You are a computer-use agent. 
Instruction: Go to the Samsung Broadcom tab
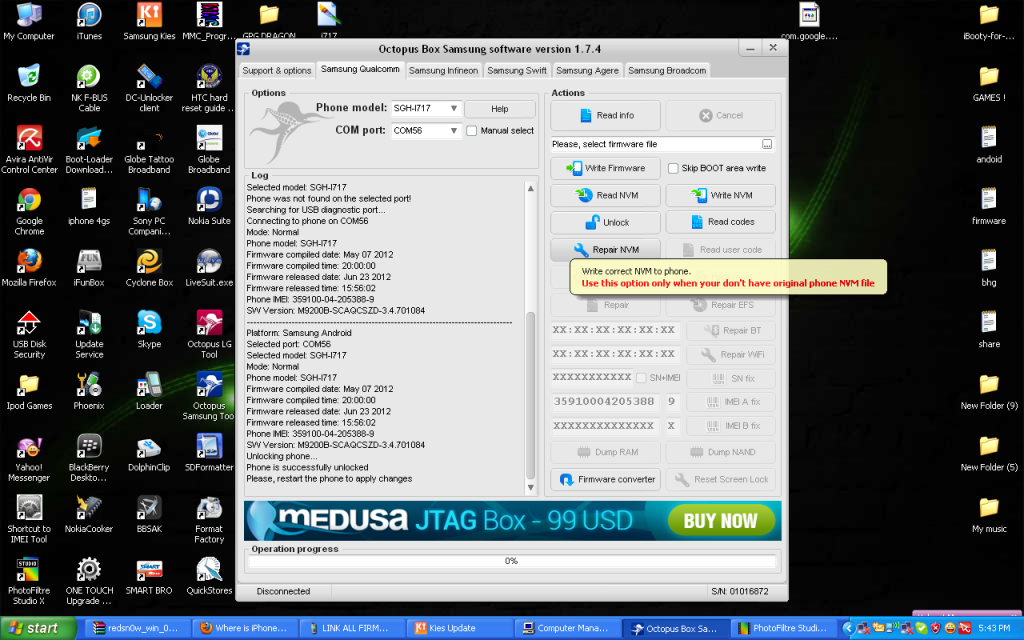click(667, 71)
